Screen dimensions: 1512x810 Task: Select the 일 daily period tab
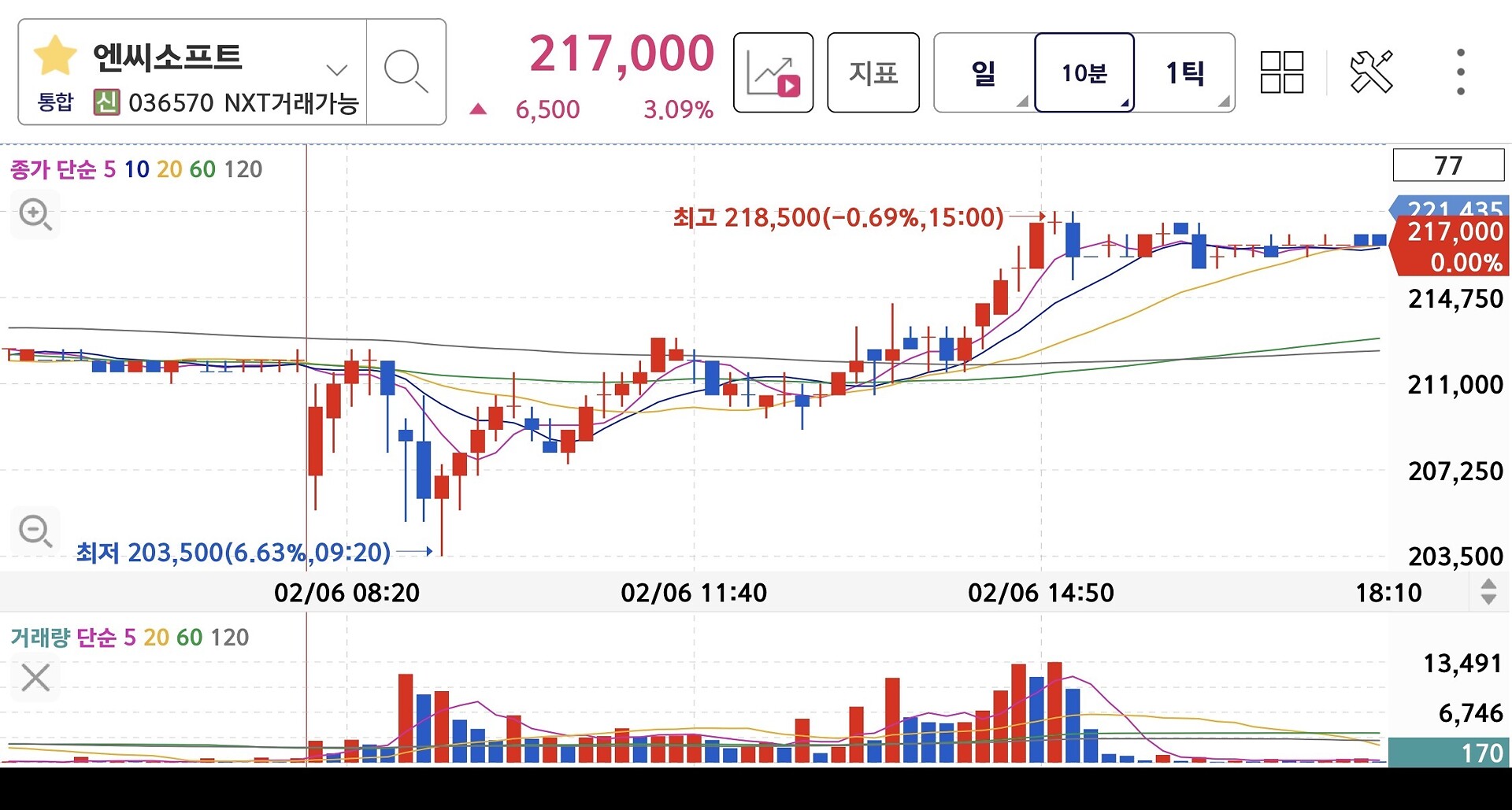(984, 72)
